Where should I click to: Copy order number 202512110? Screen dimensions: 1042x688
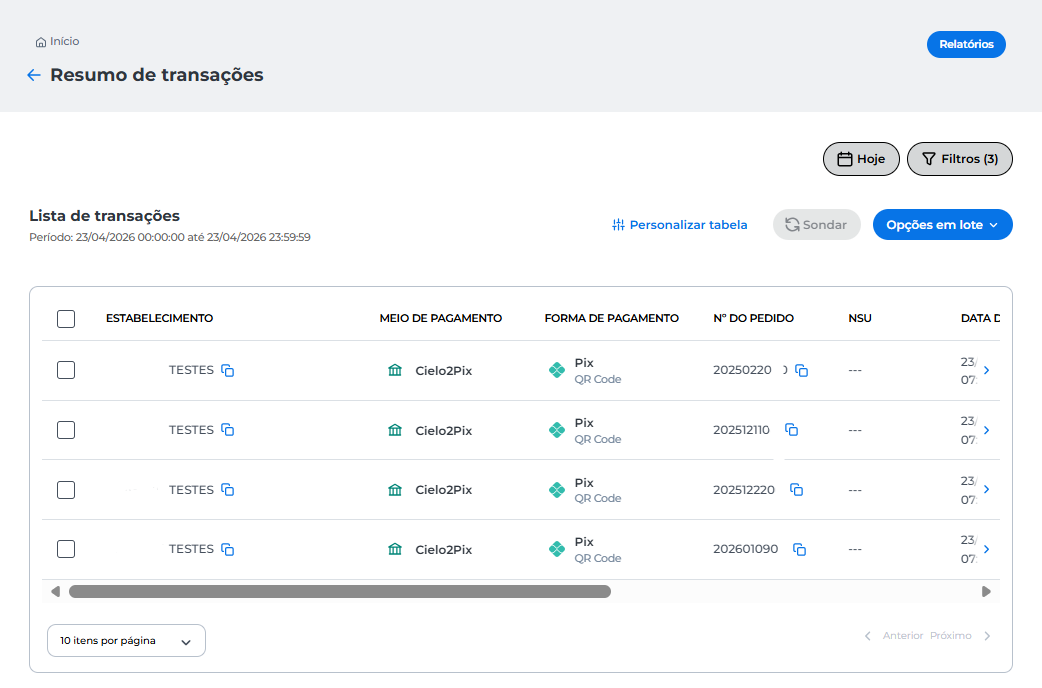tap(791, 430)
